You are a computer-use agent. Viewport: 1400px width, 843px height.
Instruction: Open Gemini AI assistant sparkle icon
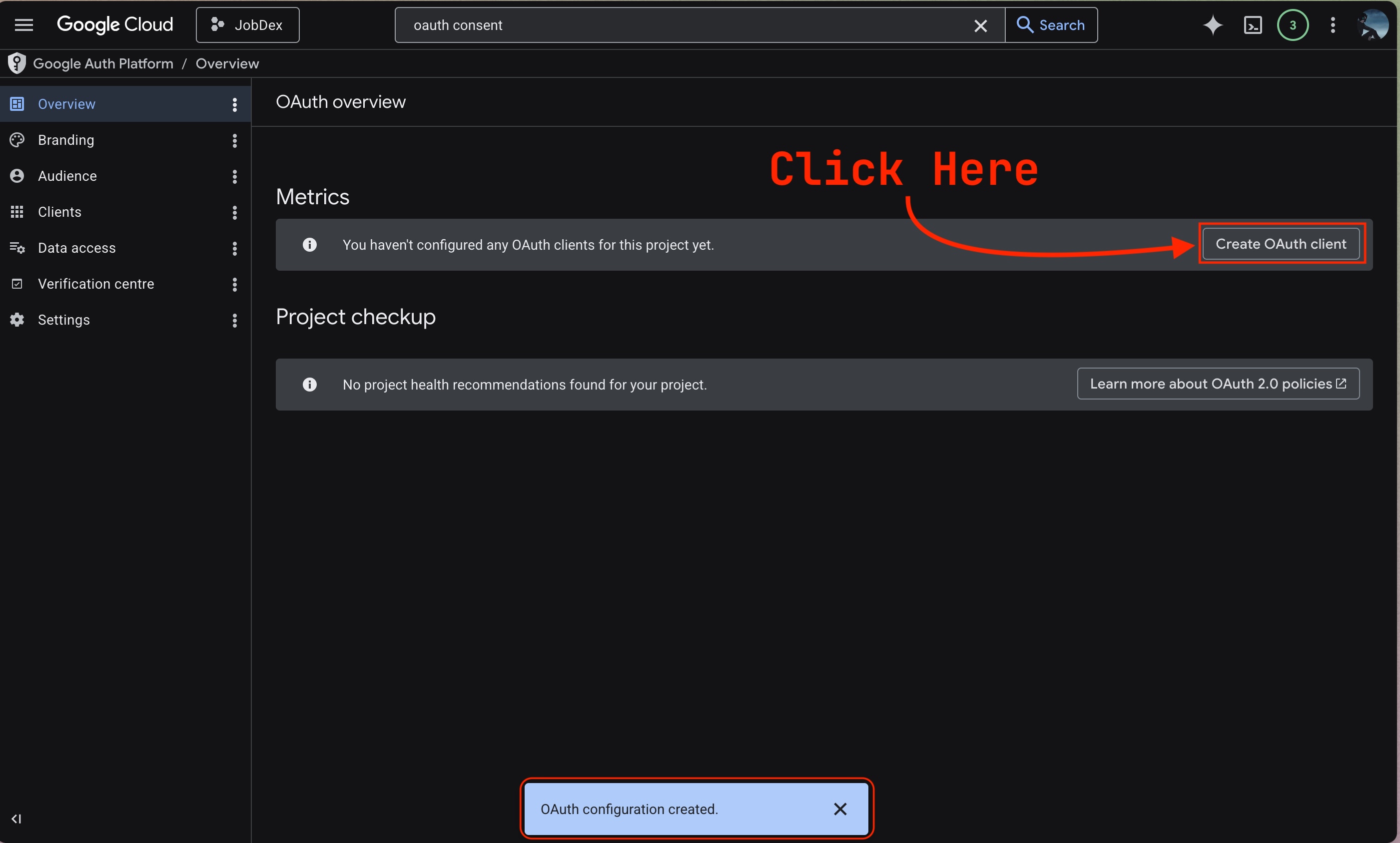tap(1213, 25)
